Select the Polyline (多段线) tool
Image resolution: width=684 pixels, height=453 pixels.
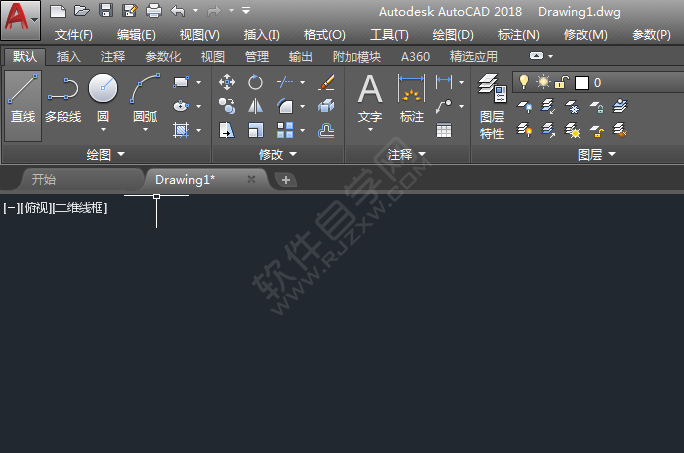click(63, 100)
